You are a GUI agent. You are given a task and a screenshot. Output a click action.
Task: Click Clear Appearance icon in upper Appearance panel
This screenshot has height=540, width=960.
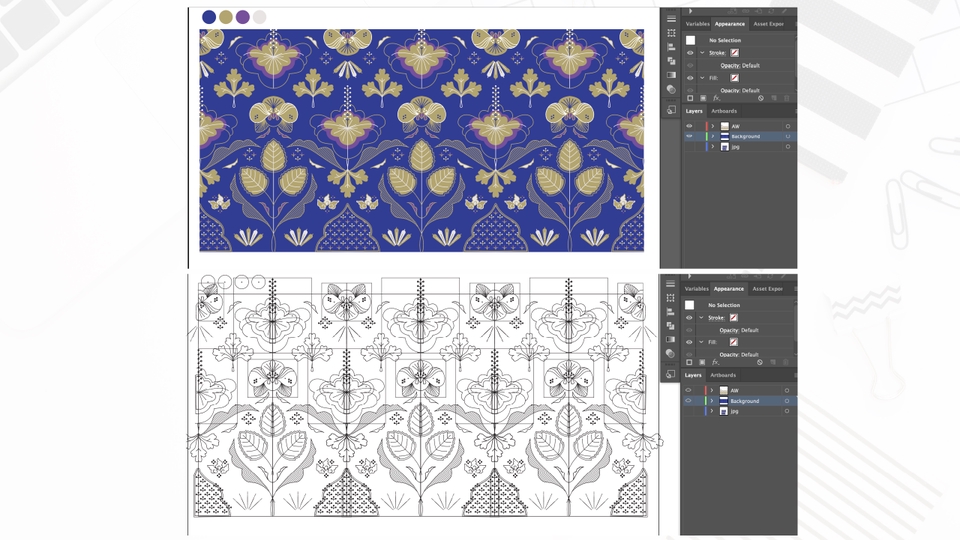click(x=761, y=98)
